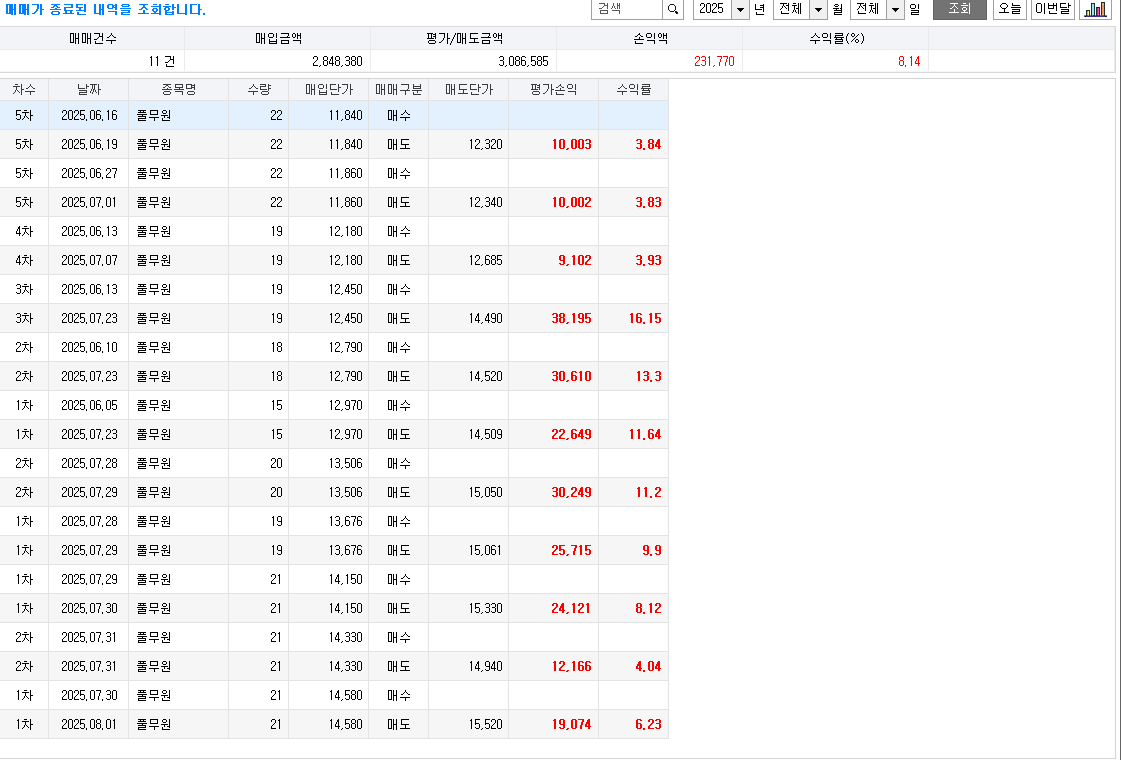Click the 2,848,380 purchase amount value

[337, 61]
